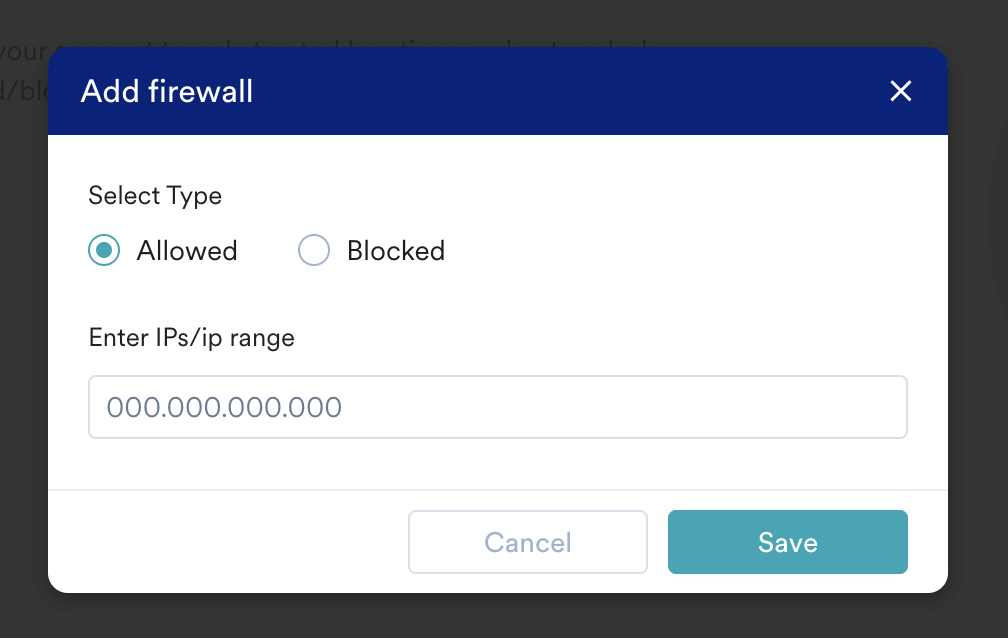Screen dimensions: 1008x638
Task: Click the Enter IPs/ip range label
Action: (191, 337)
